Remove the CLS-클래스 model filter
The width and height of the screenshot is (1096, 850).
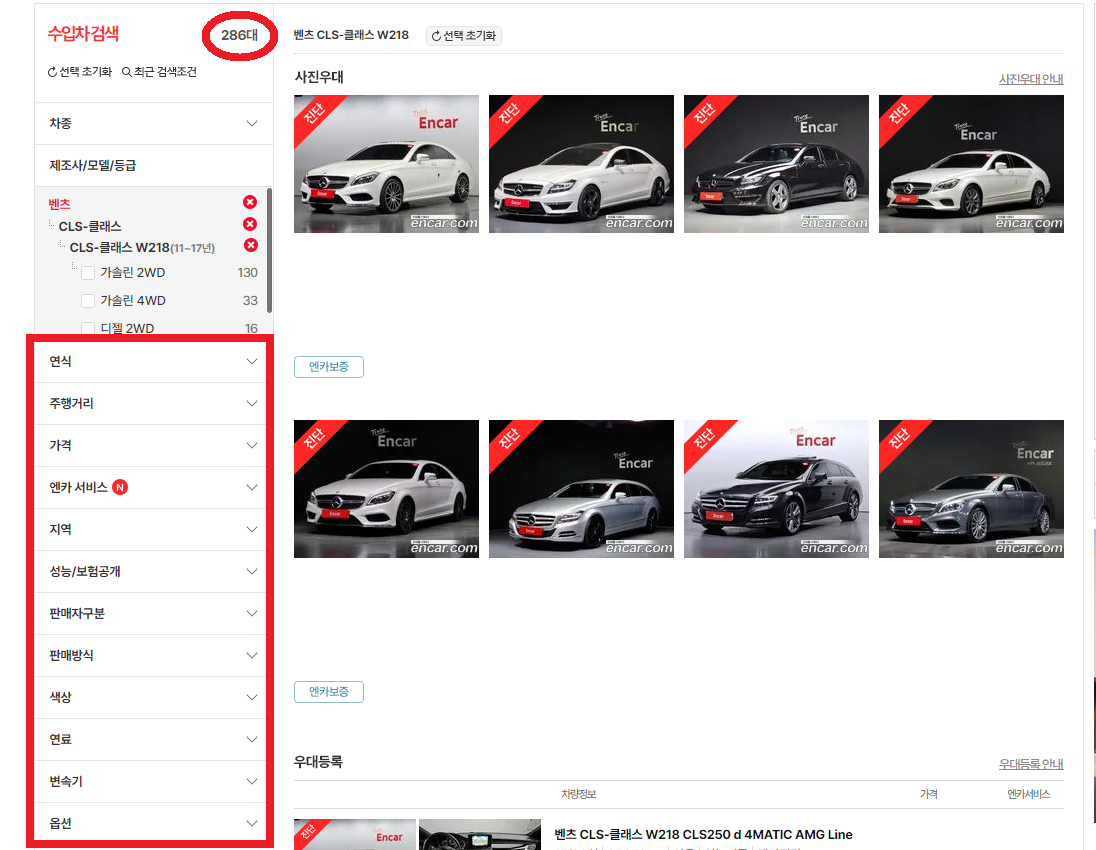(x=250, y=224)
